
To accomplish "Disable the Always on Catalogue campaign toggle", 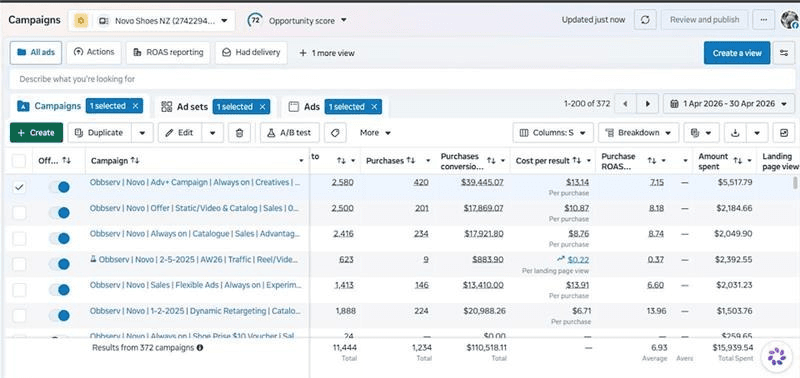I will click(x=59, y=238).
